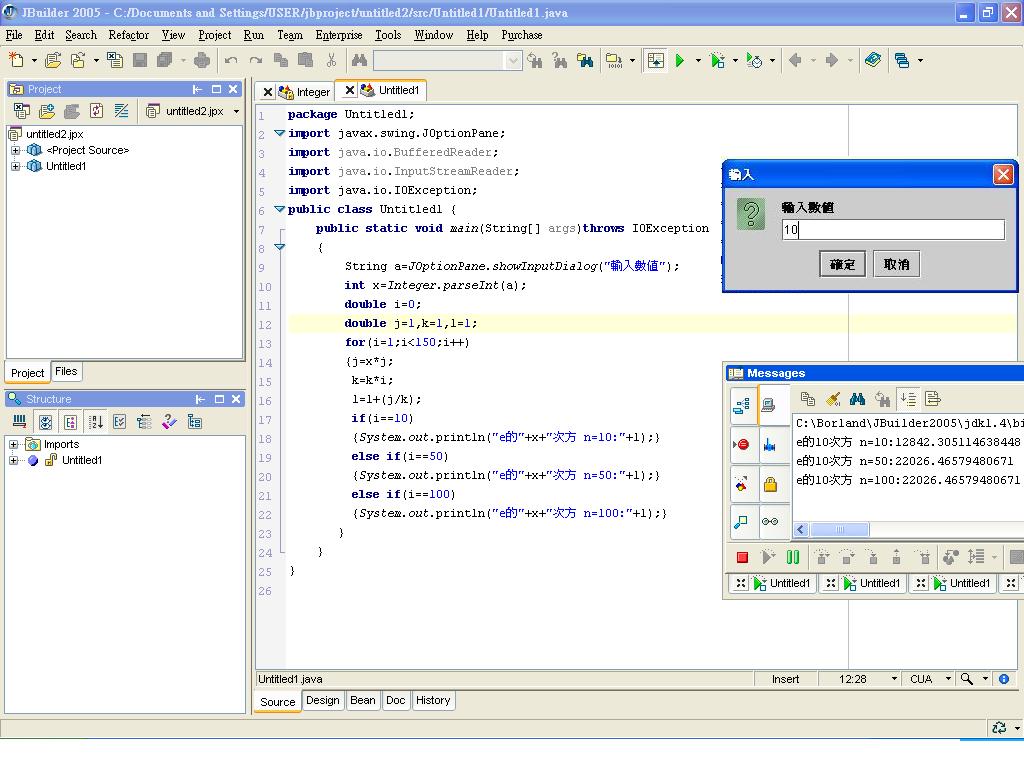Switch to the Design view tab
1024x768 pixels.
(x=323, y=700)
